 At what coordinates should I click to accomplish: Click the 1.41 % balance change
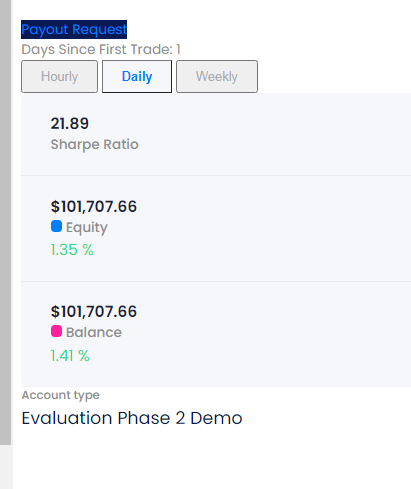70,356
